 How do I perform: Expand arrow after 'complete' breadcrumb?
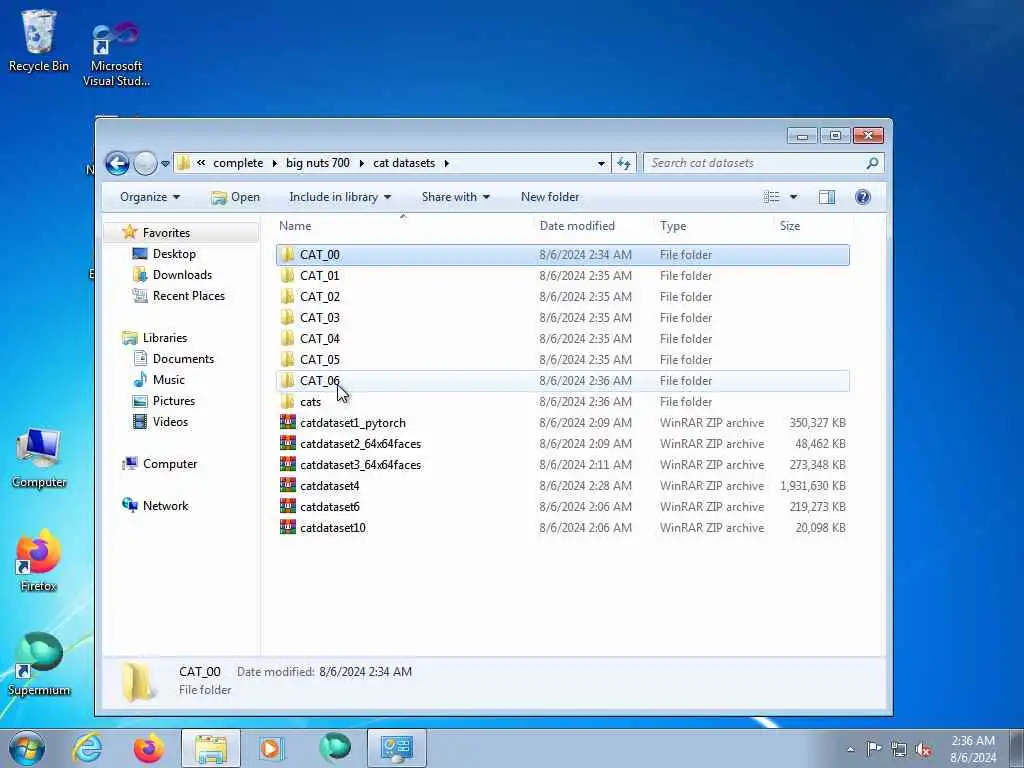[274, 163]
